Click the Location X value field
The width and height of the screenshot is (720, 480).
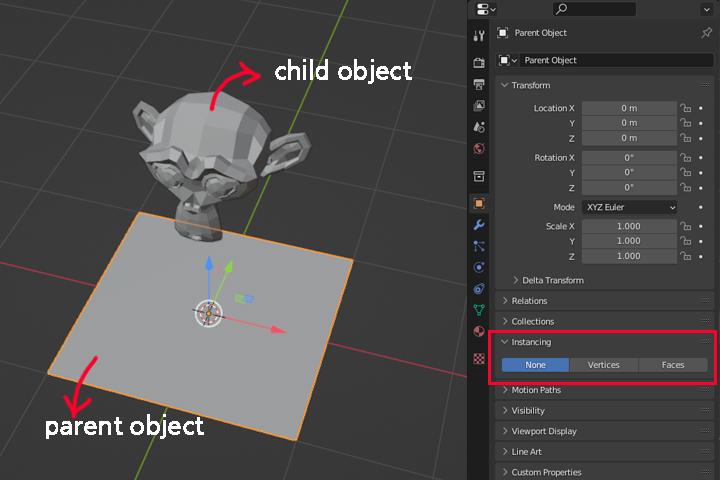(x=630, y=108)
